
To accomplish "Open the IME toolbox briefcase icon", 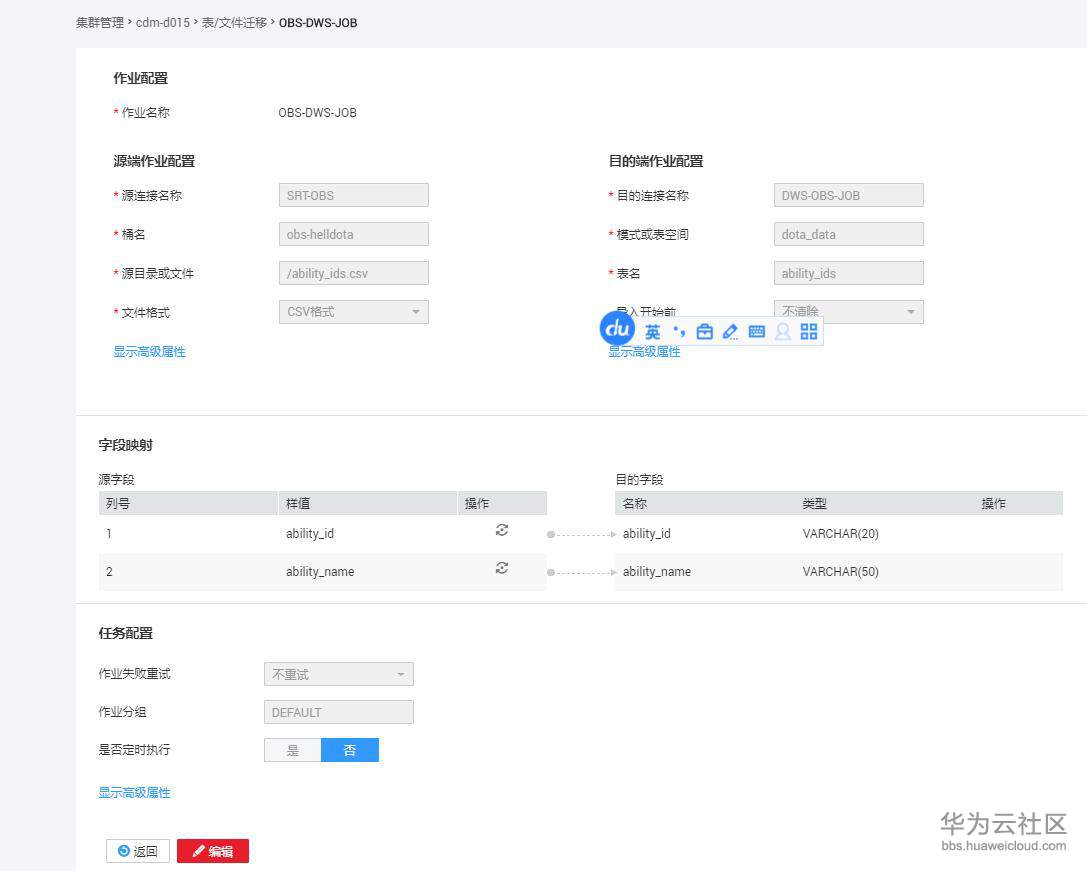I will pyautogui.click(x=704, y=331).
